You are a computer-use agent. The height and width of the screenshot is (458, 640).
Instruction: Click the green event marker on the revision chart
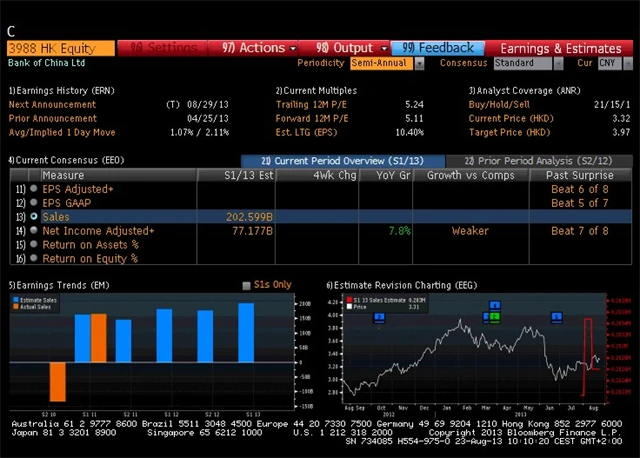pyautogui.click(x=494, y=317)
